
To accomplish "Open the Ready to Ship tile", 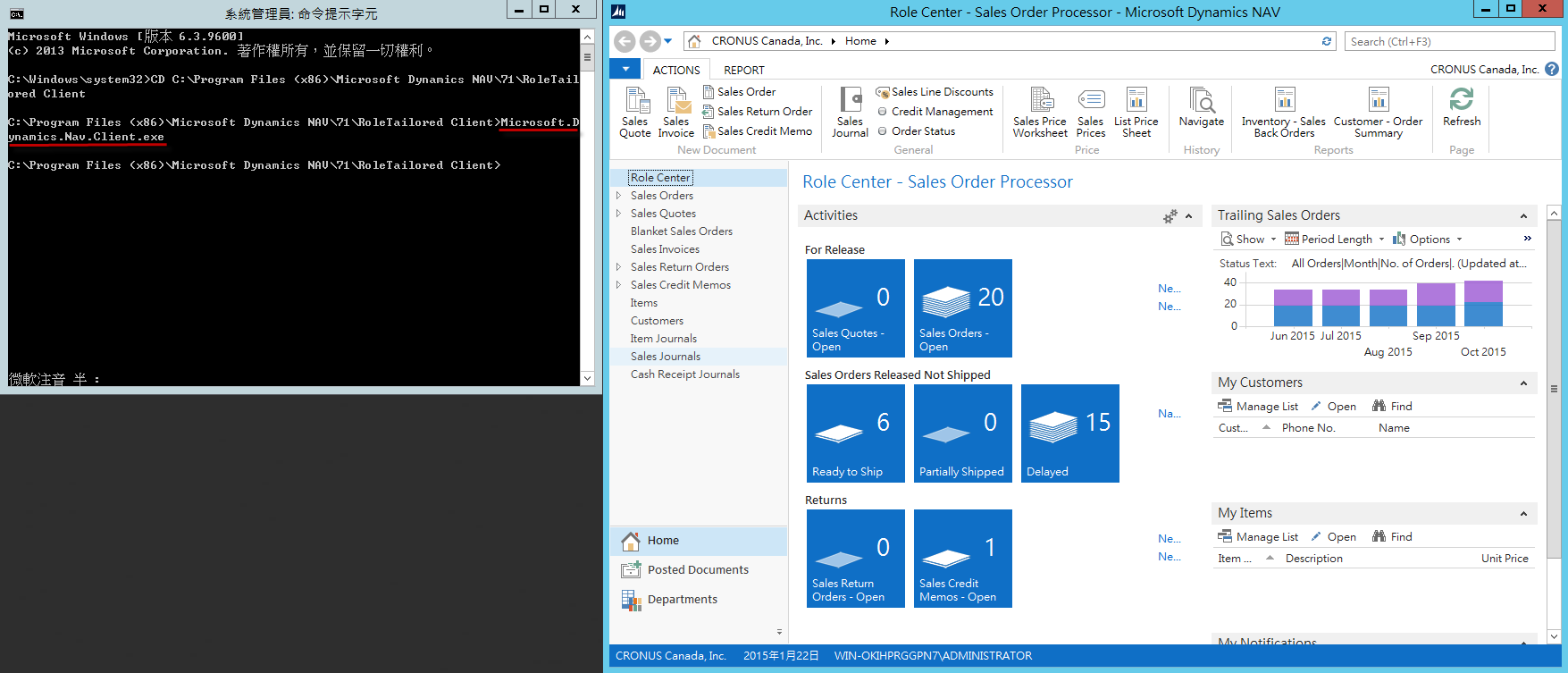I will (x=856, y=433).
